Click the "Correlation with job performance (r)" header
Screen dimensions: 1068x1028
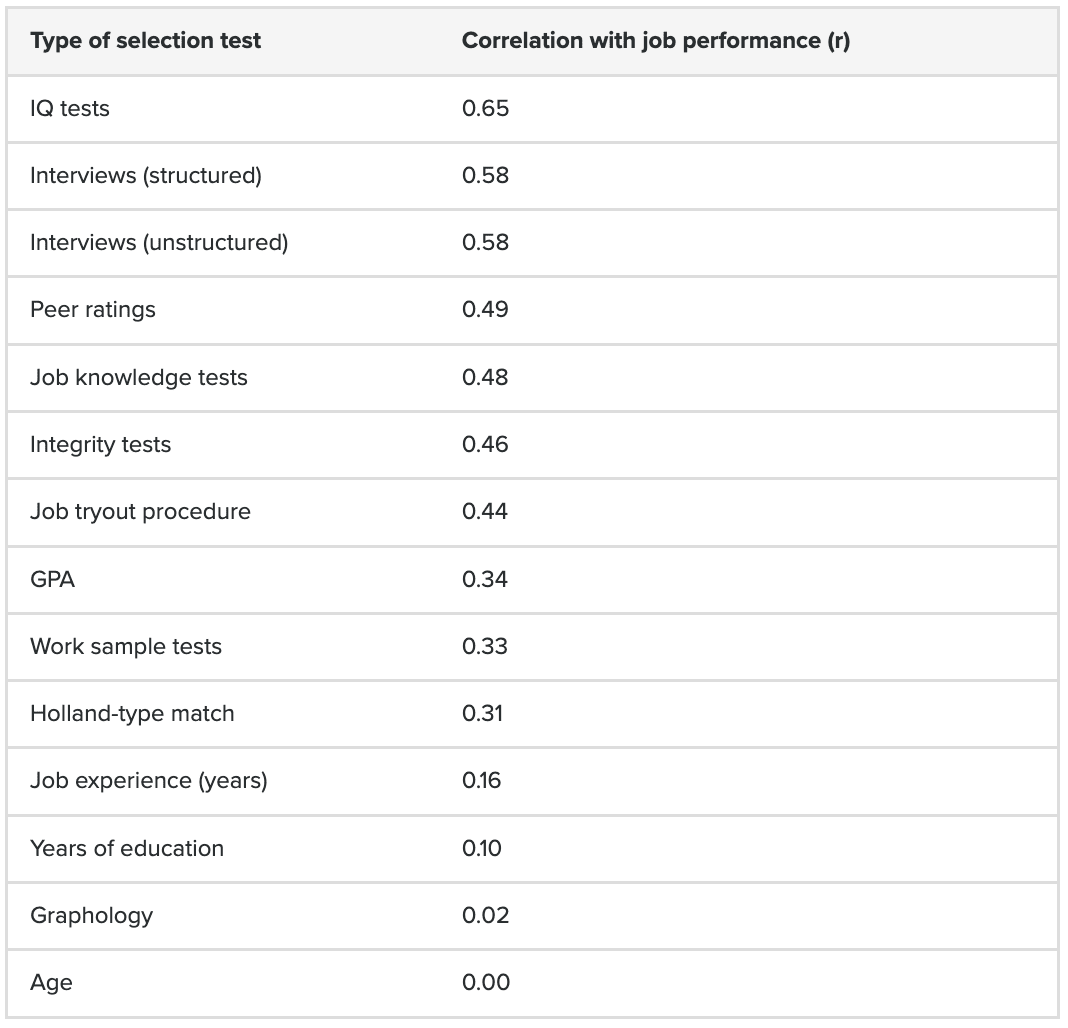[x=655, y=41]
